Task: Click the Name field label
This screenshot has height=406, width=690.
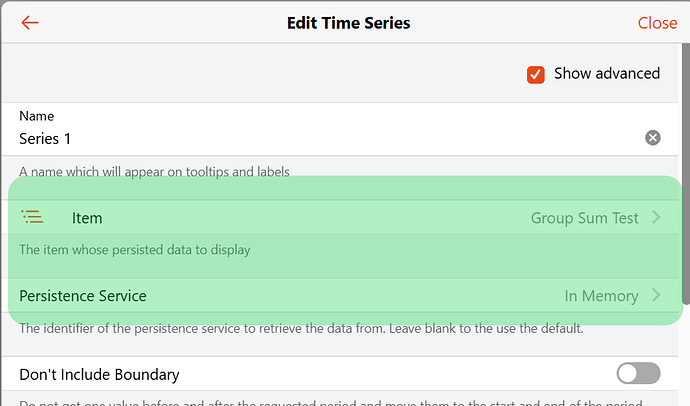Action: 36,116
